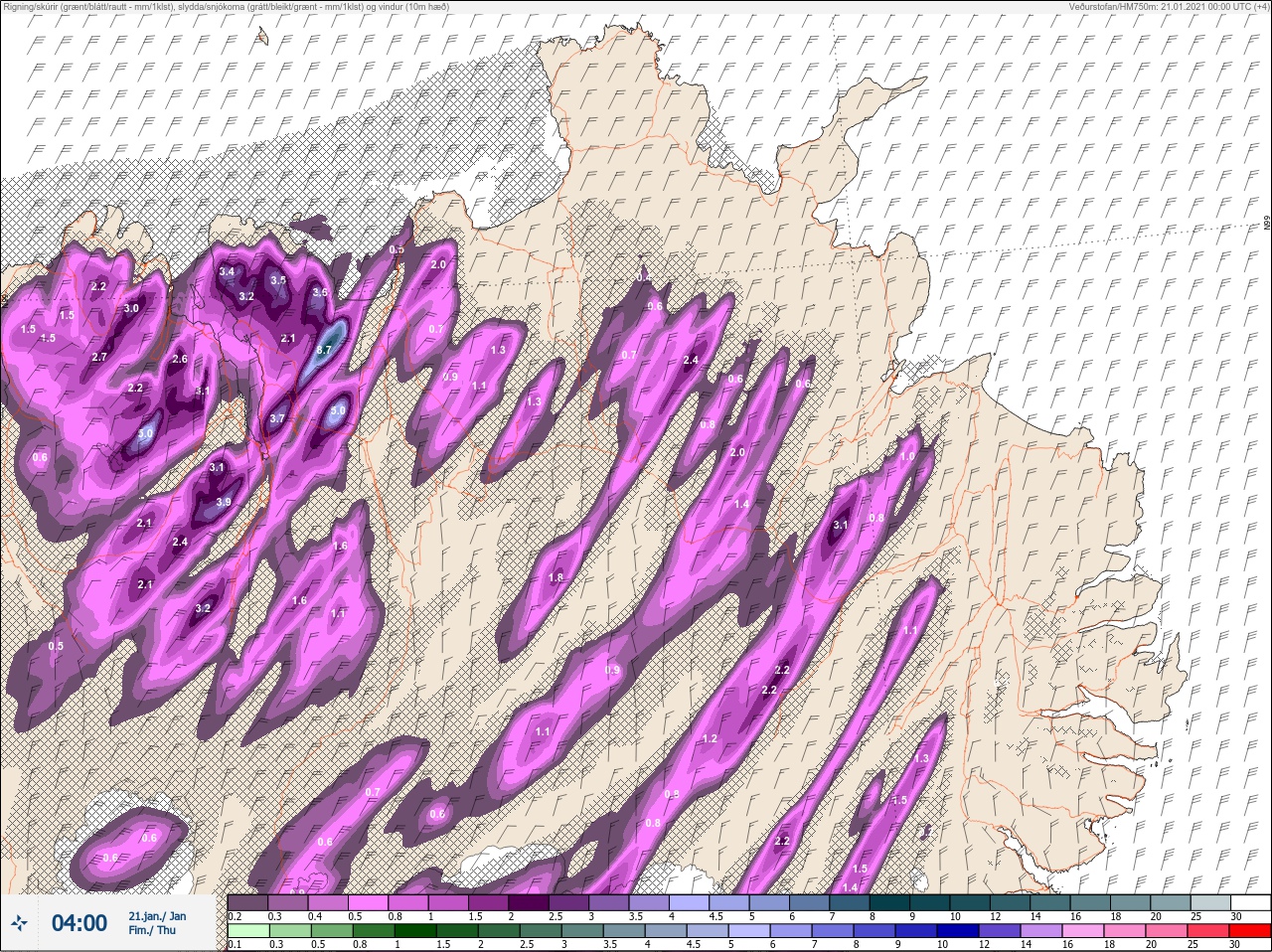
Task: Click the 1.2 precipitation value on the map
Action: click(x=710, y=738)
